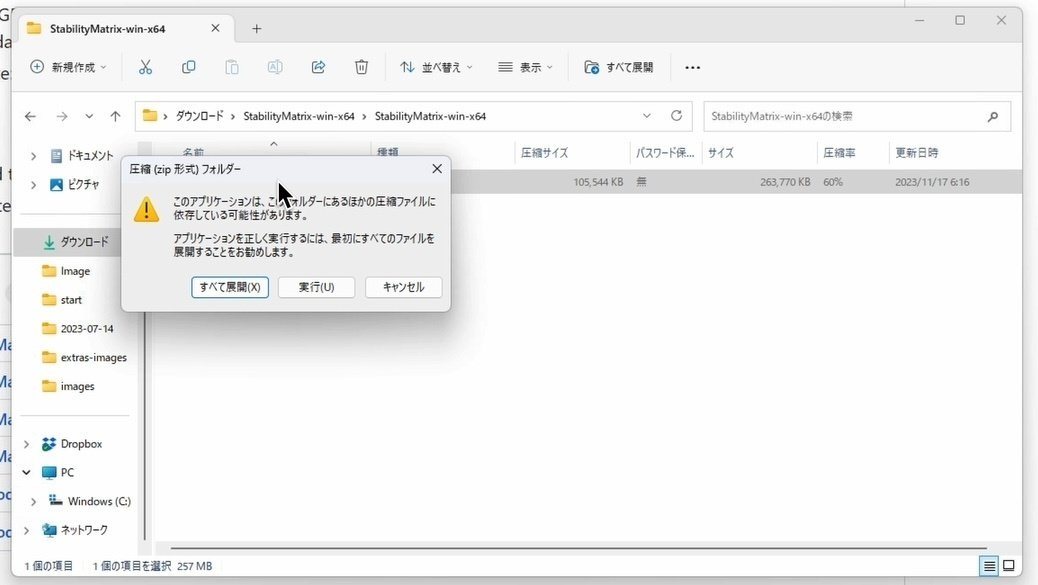Close the StabilityMatrix-win-x64 tab

215,28
